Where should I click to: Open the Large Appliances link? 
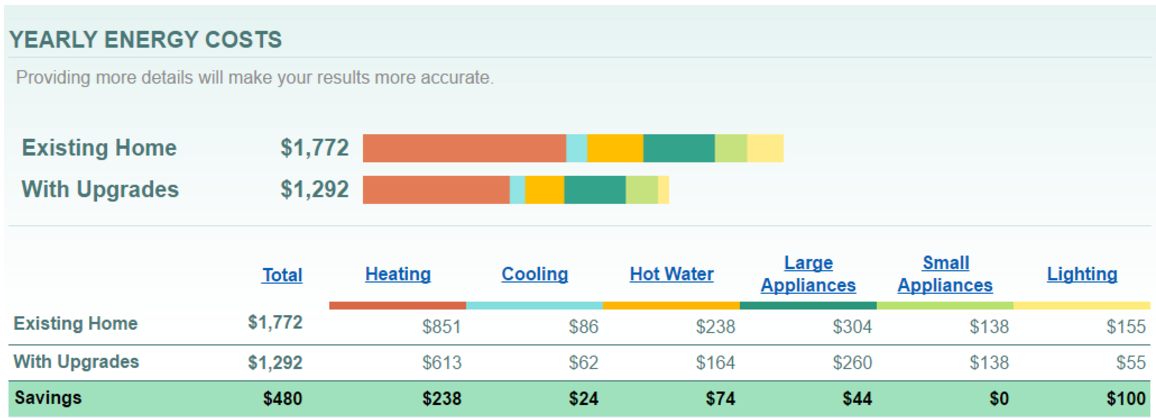pyautogui.click(x=808, y=274)
